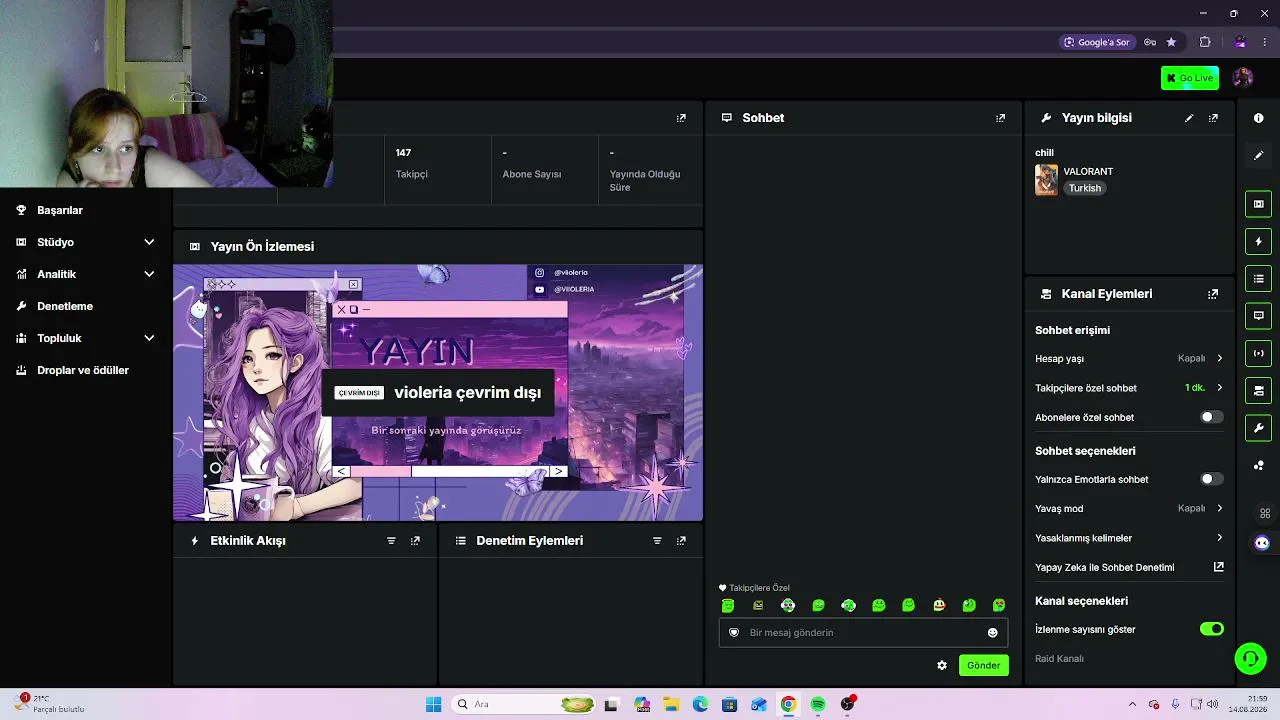Open Etkinlik Akışı filter options

[x=391, y=541]
